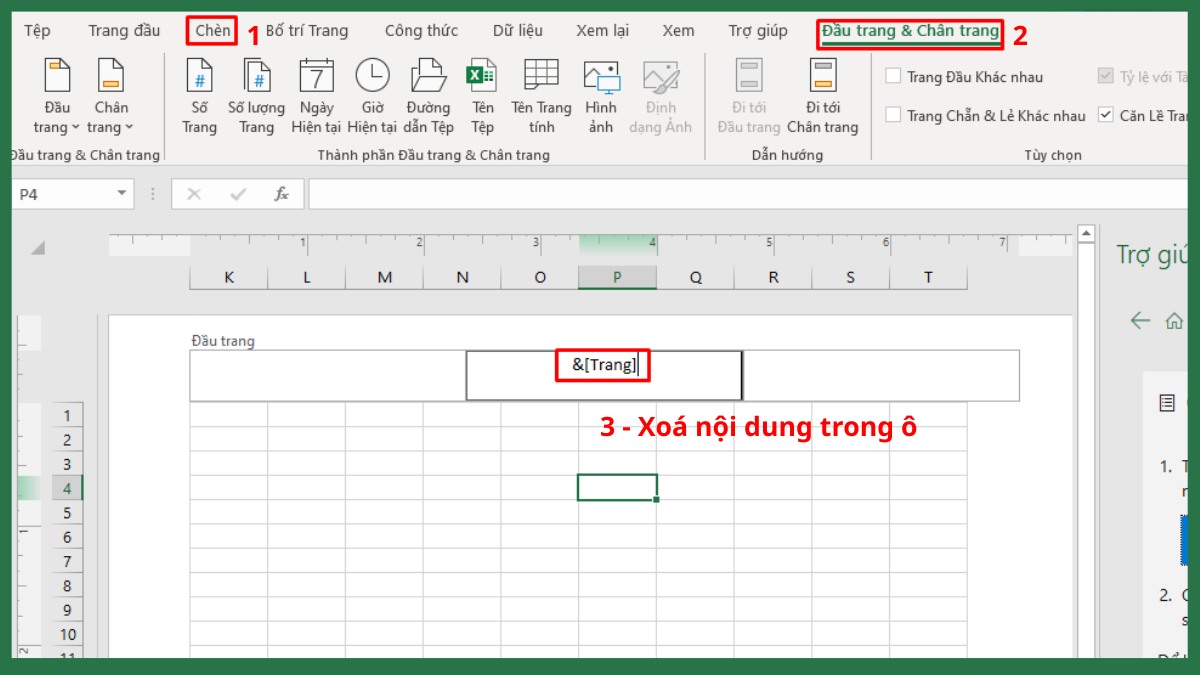Enable Trang Chẵn & Lẻ Khác nhau option
1200x675 pixels.
[x=892, y=115]
